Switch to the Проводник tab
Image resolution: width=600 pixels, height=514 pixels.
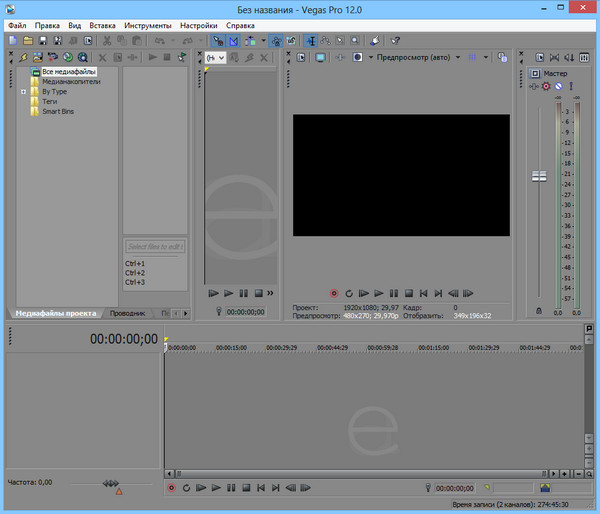click(x=129, y=313)
